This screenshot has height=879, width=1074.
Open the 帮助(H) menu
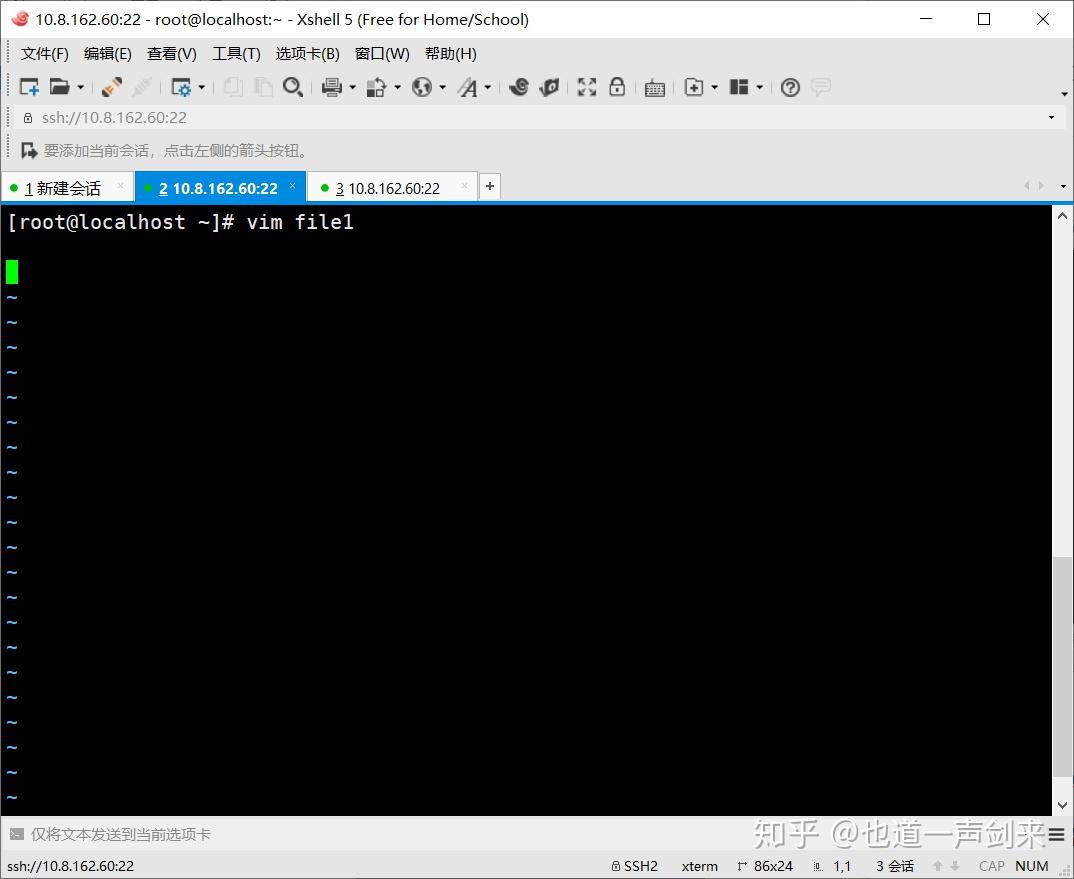tap(451, 53)
